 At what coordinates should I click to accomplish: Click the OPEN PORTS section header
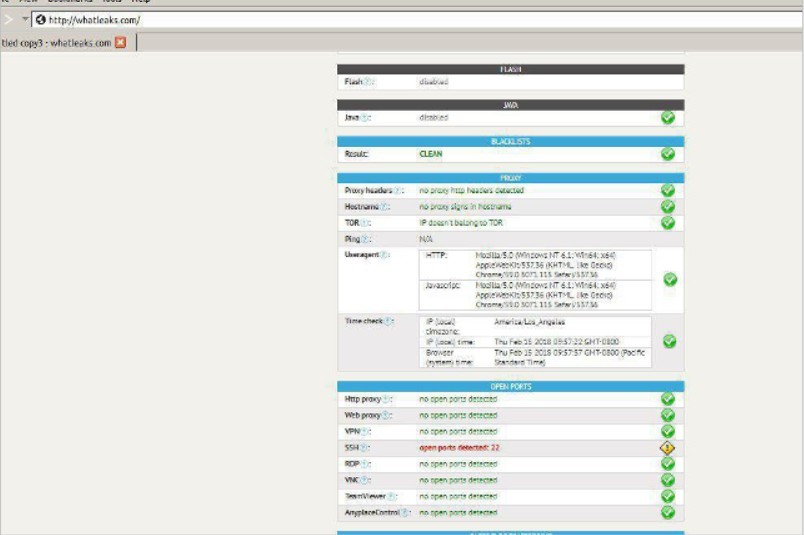510,385
